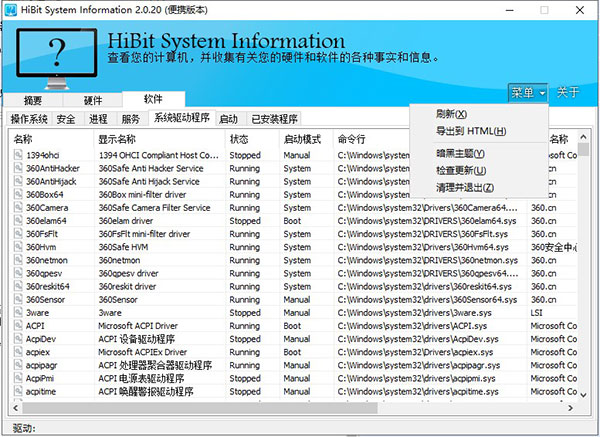Sort by the 启动模式 column header
This screenshot has width=600, height=437.
306,139
